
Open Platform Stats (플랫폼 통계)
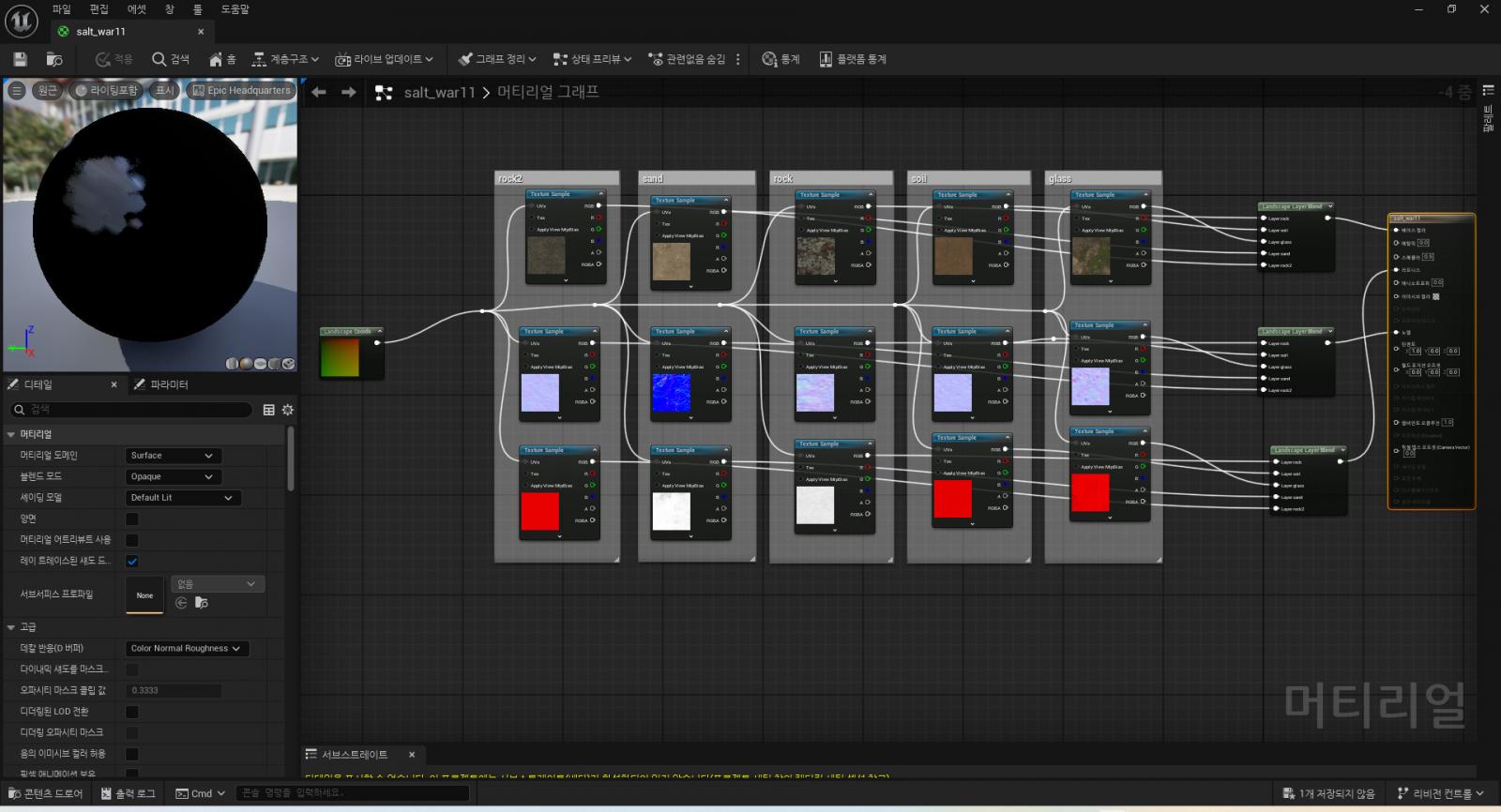click(852, 59)
